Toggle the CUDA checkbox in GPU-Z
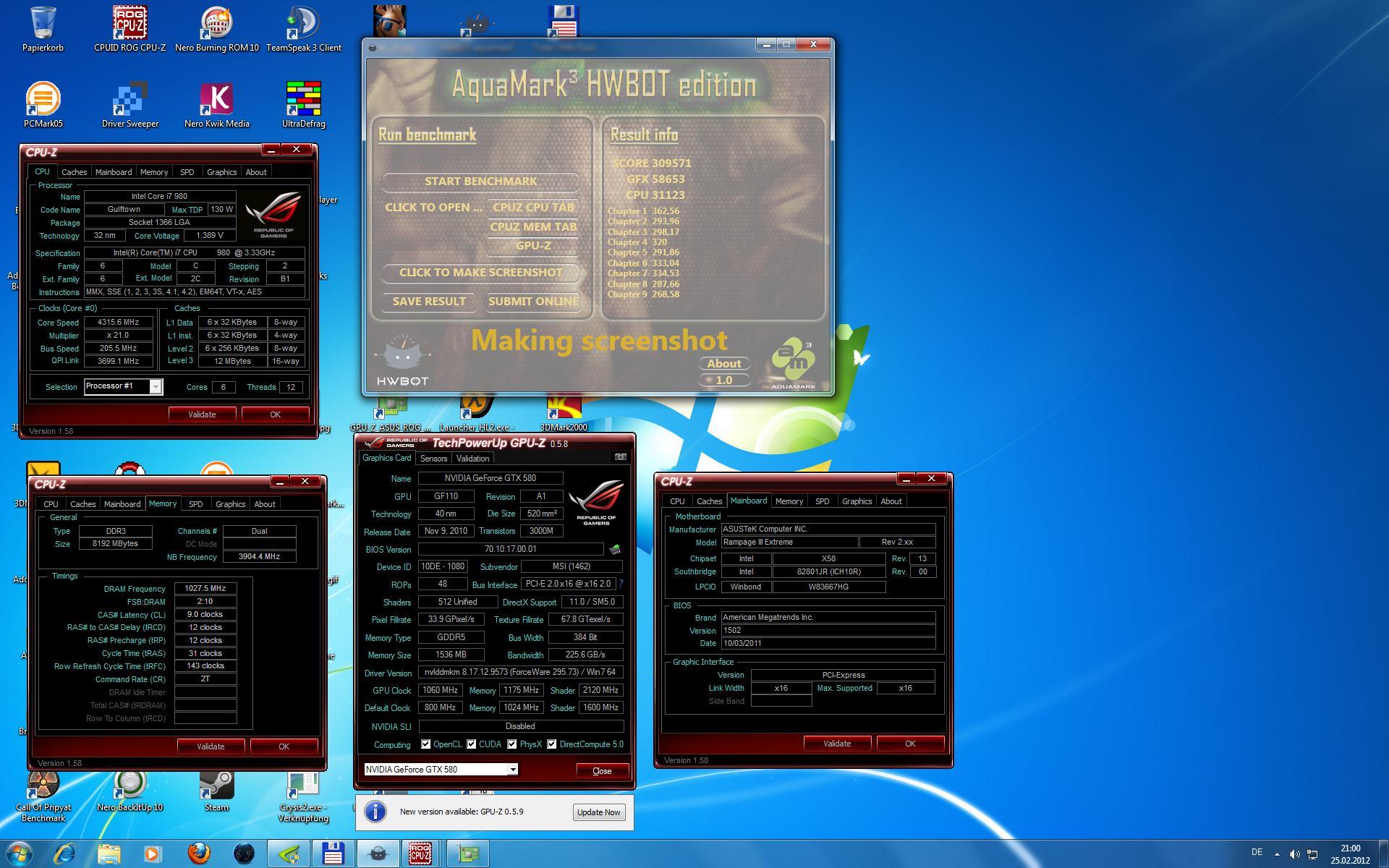 pos(472,744)
